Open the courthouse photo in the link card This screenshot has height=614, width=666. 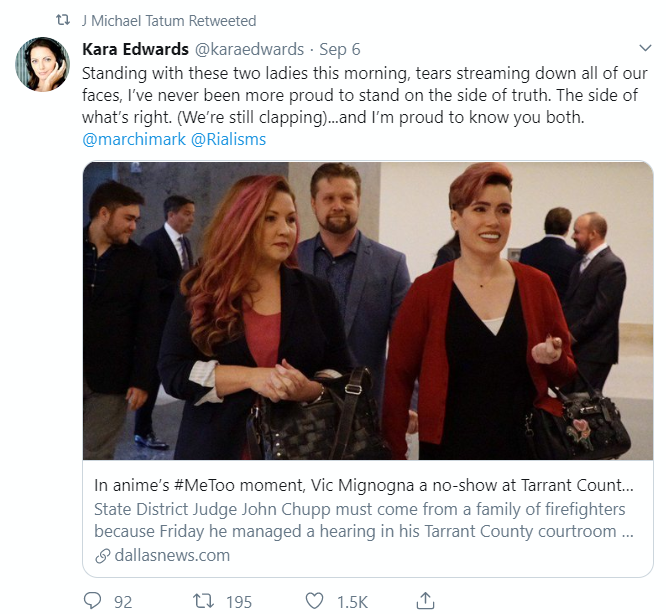click(368, 310)
